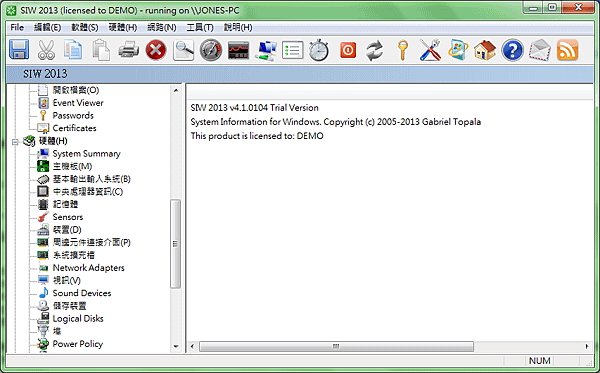Click the Windows logo box icon
600x373 pixels.
(458, 50)
